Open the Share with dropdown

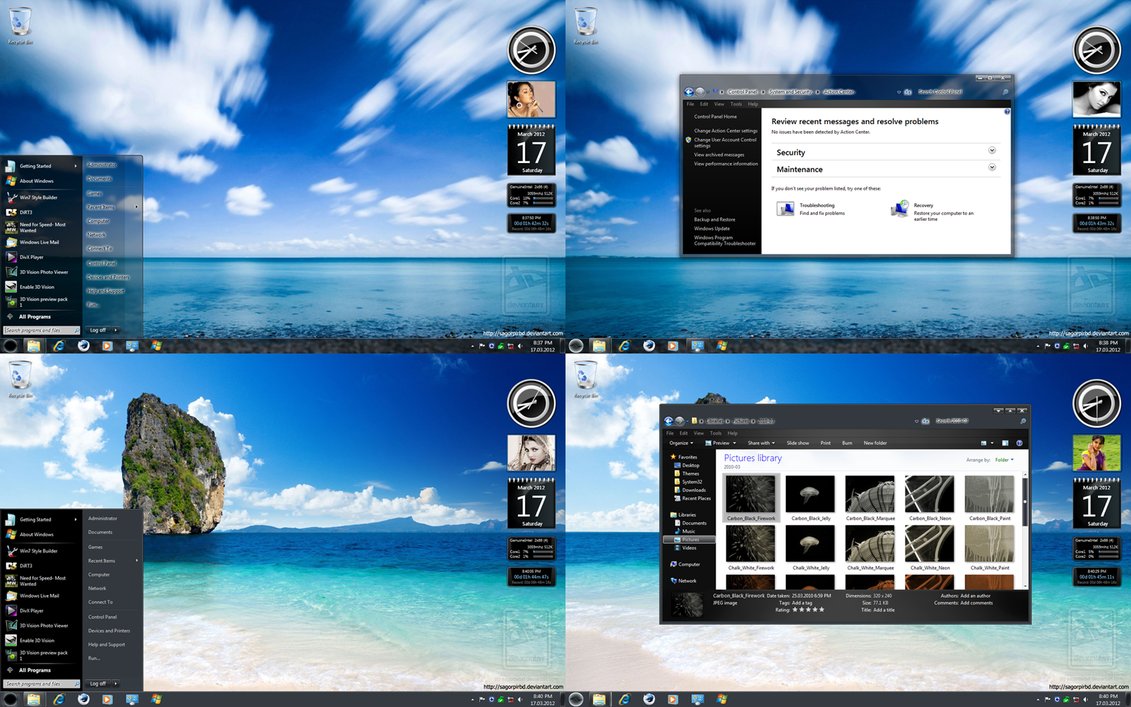[x=760, y=442]
